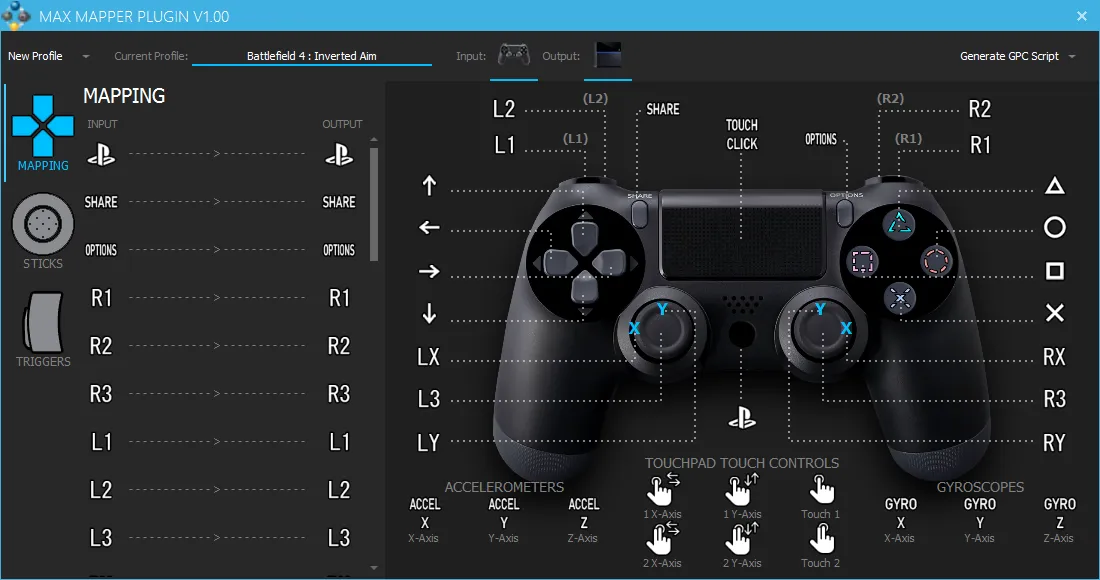The image size is (1100, 580).
Task: Close the Max Mapper Plugin window
Action: [1082, 16]
